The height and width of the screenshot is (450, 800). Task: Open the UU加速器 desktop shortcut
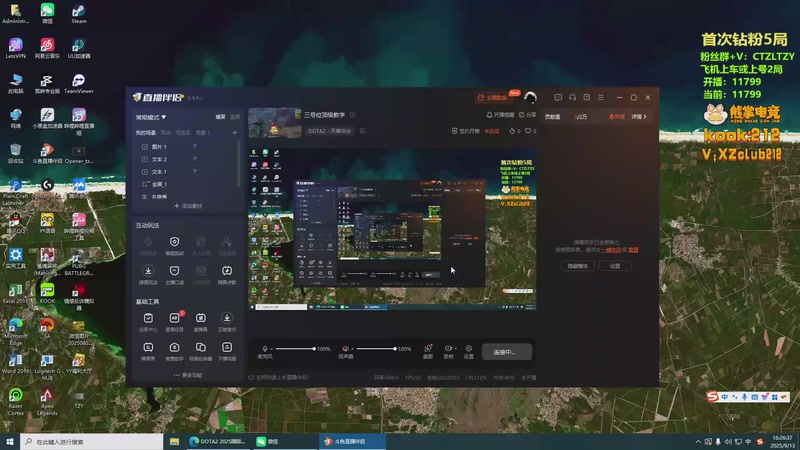[x=79, y=48]
